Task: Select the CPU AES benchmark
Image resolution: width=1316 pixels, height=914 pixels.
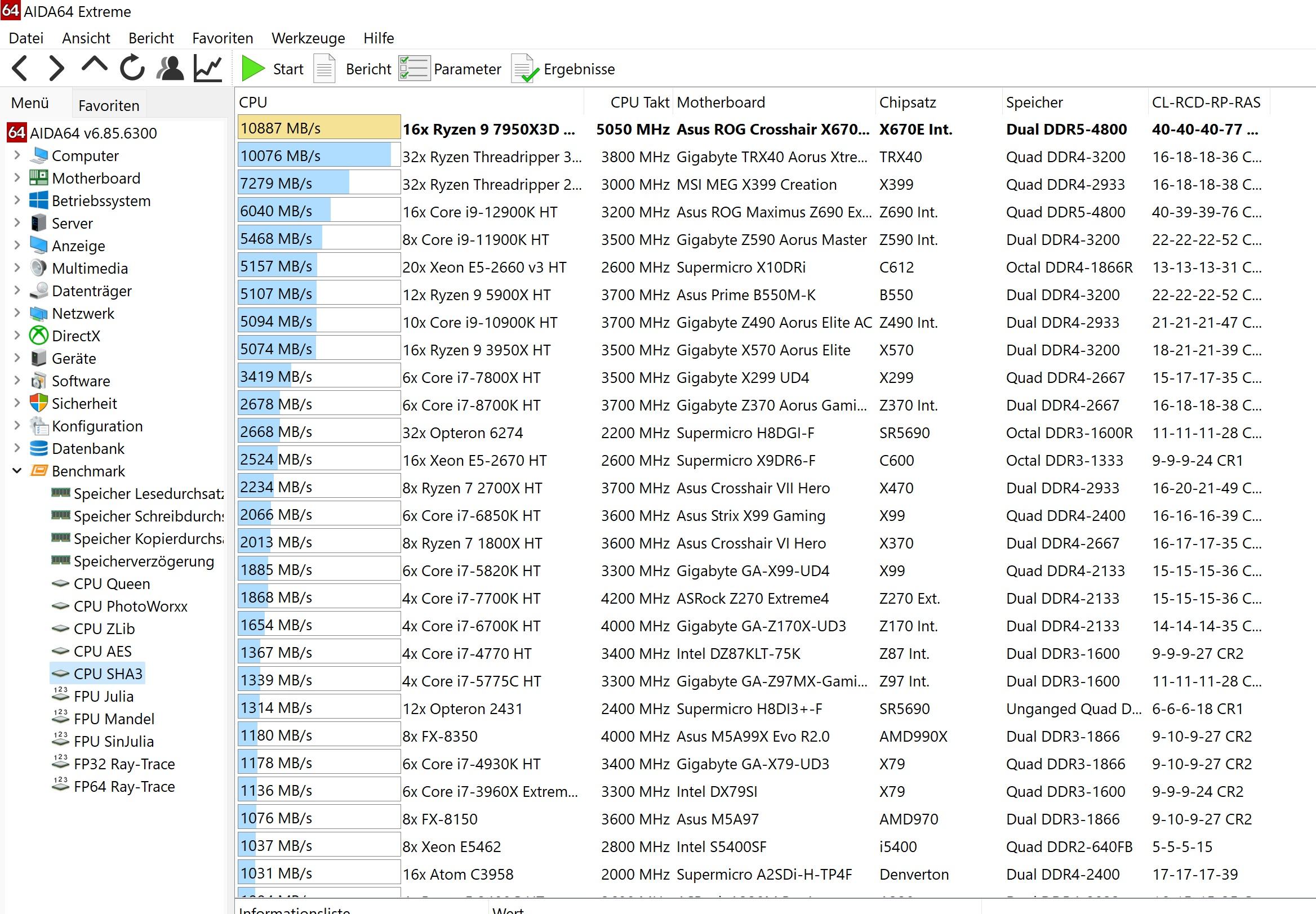Action: pos(103,651)
